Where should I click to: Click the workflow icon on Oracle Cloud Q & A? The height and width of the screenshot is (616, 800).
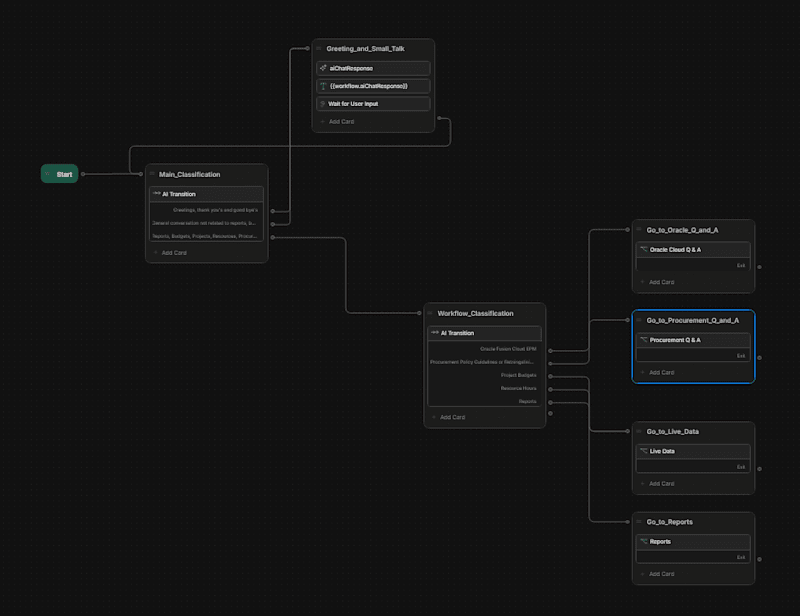pos(644,250)
